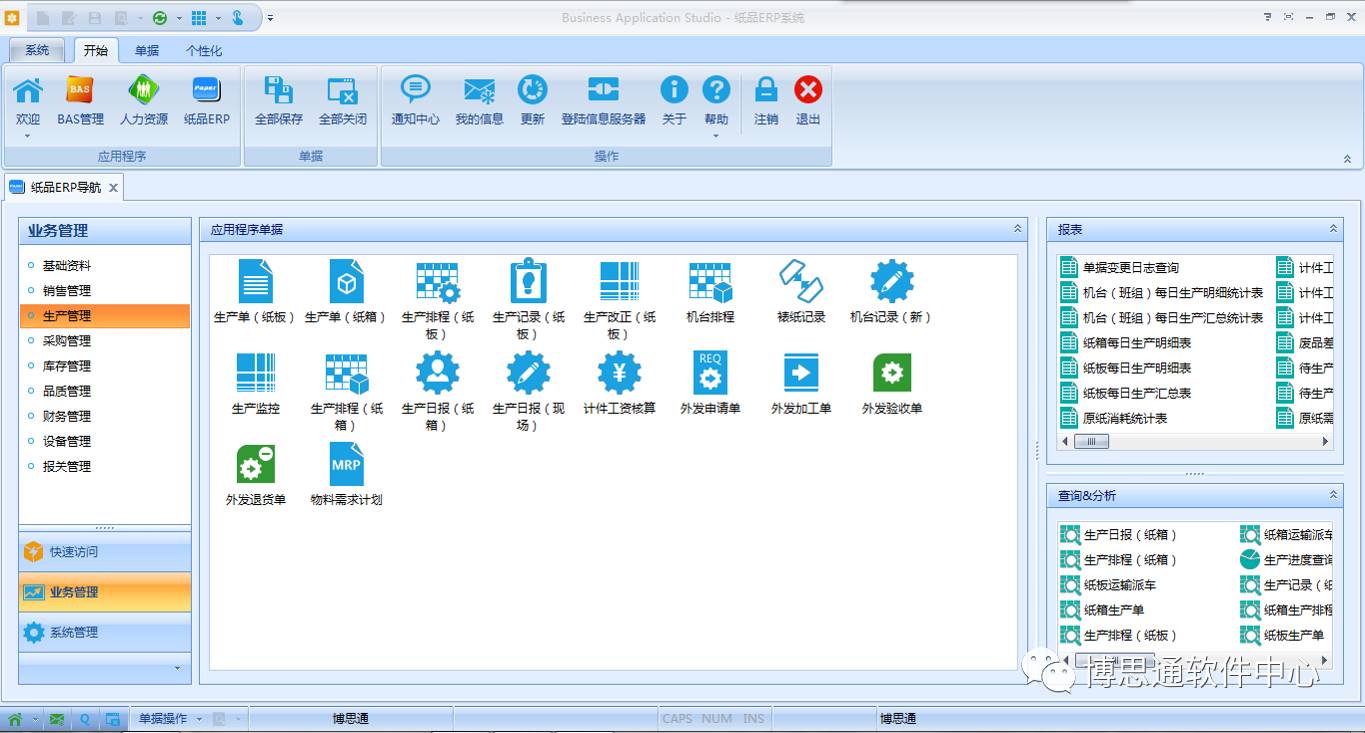The width and height of the screenshot is (1365, 733).
Task: Open the 单据变更日志查询 report
Action: click(1130, 268)
